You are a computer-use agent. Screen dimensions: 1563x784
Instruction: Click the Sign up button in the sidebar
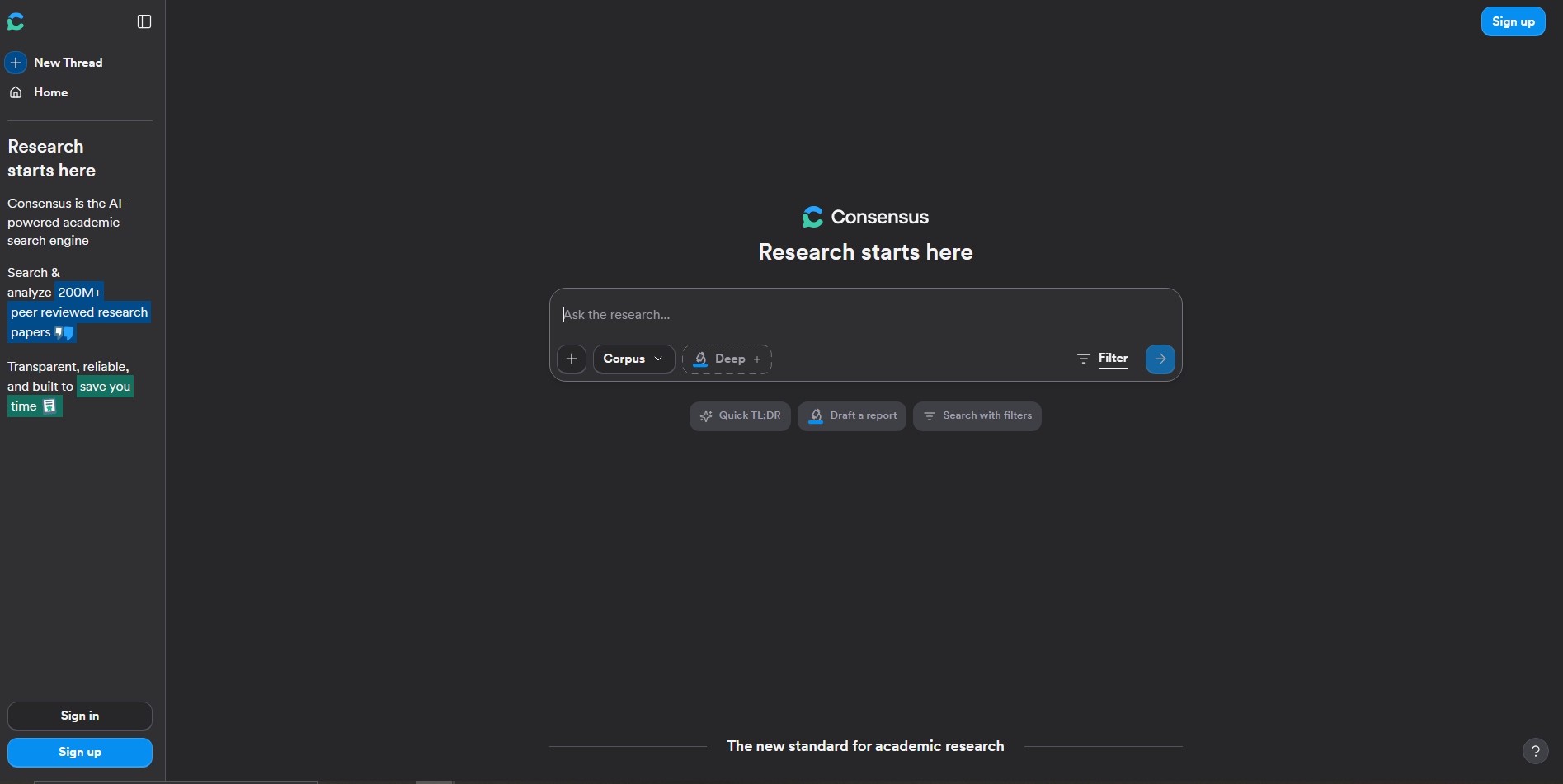point(80,752)
